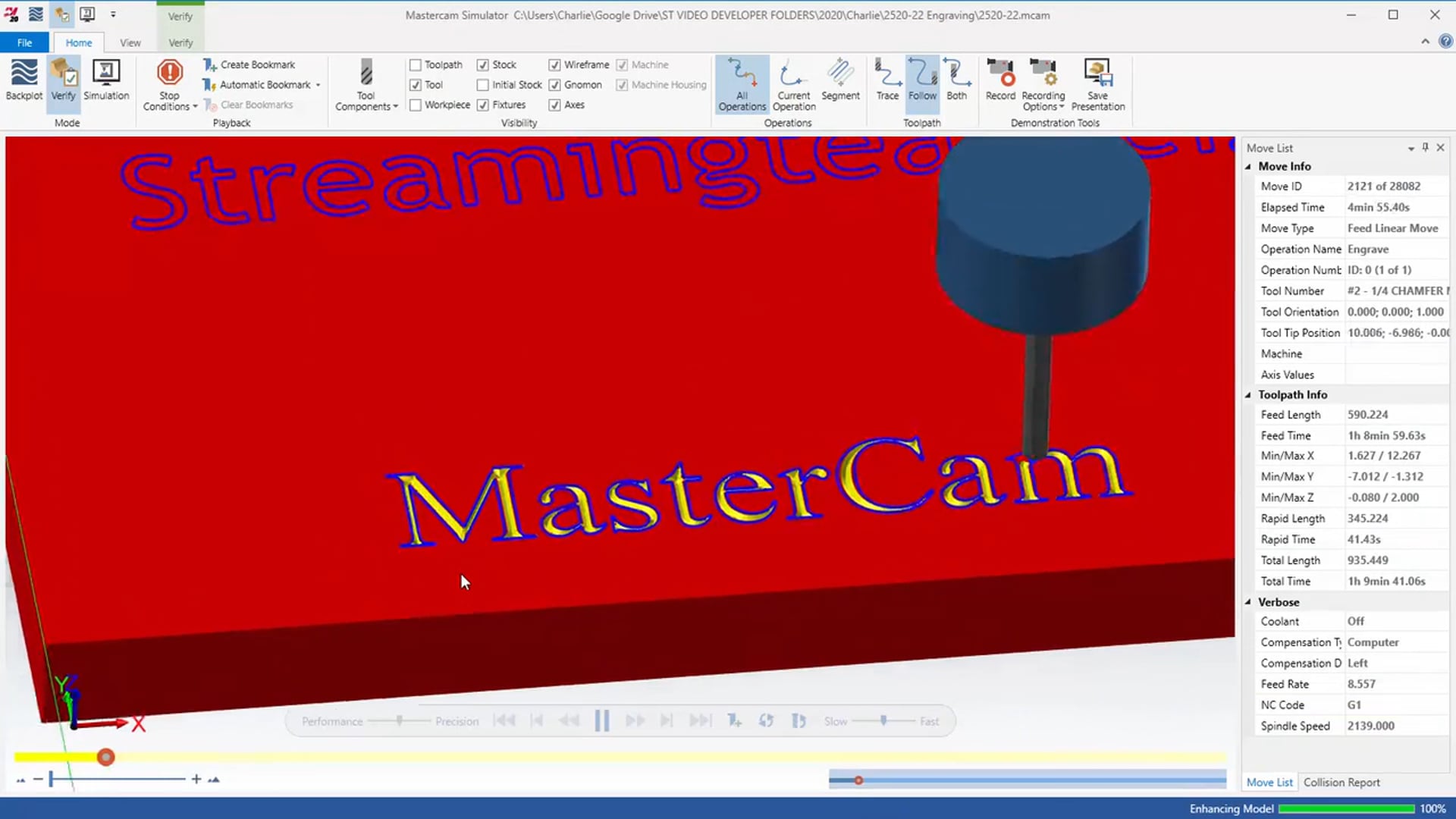Enable Both toolpath mode

(957, 80)
